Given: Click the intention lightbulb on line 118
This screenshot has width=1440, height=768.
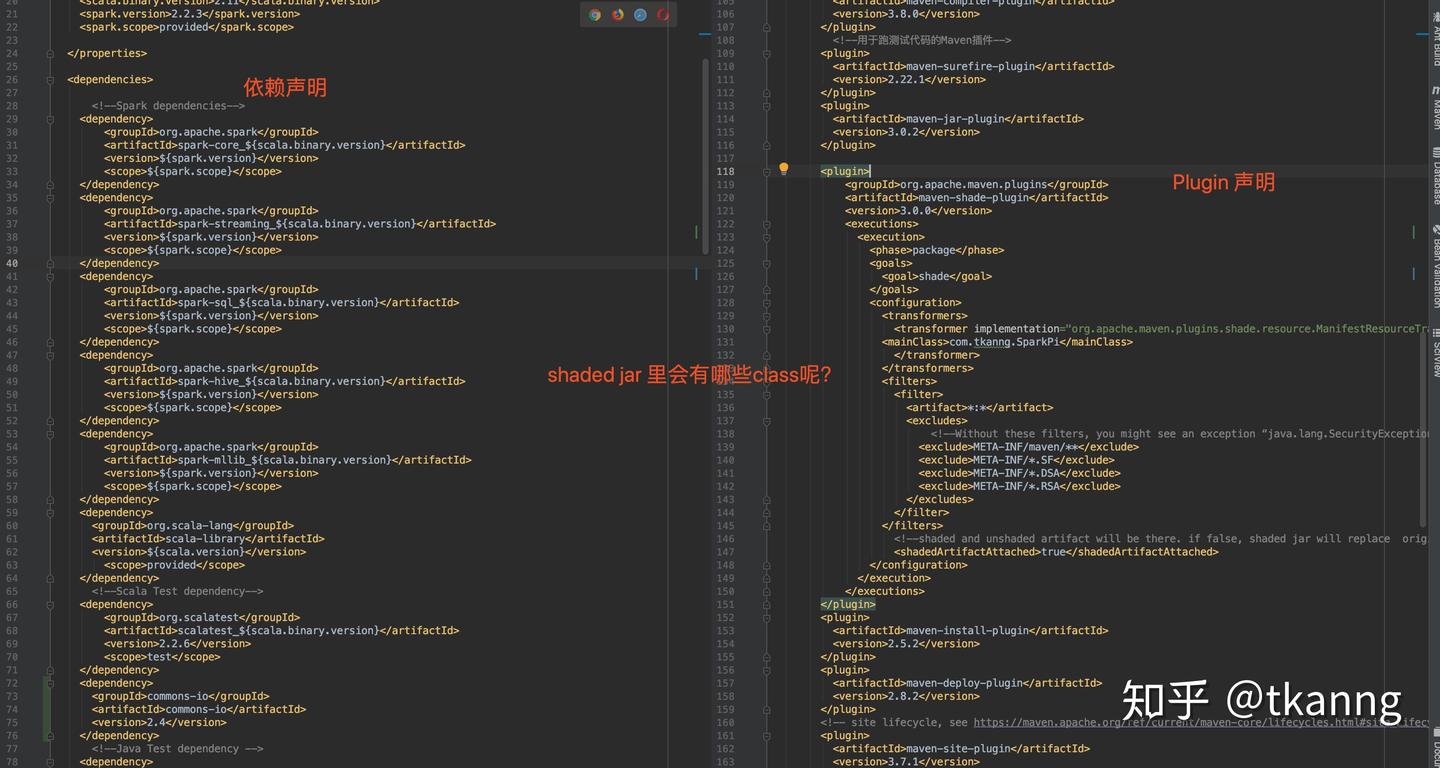Looking at the screenshot, I should [784, 170].
